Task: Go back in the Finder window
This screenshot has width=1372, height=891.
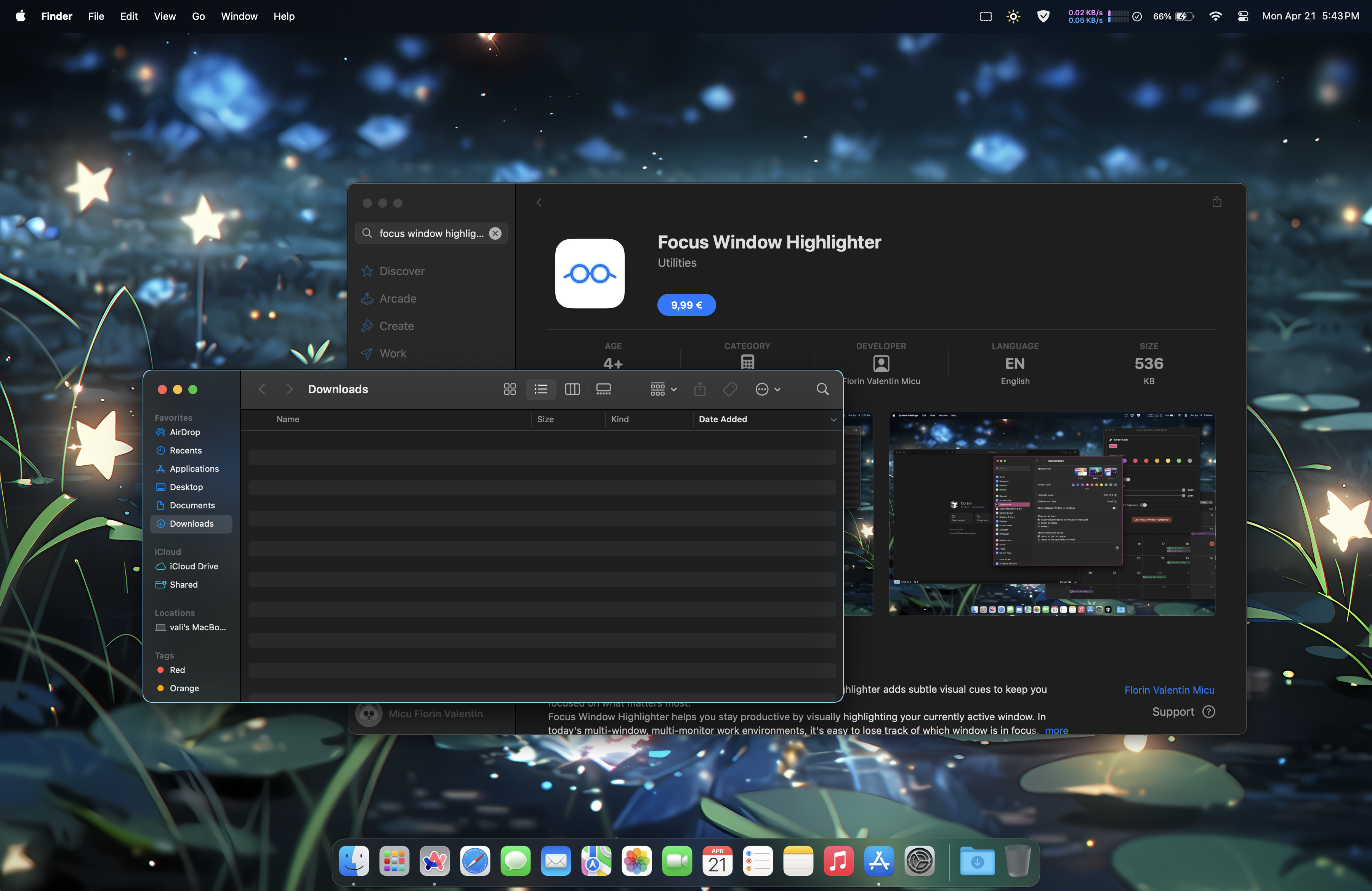Action: pos(262,389)
